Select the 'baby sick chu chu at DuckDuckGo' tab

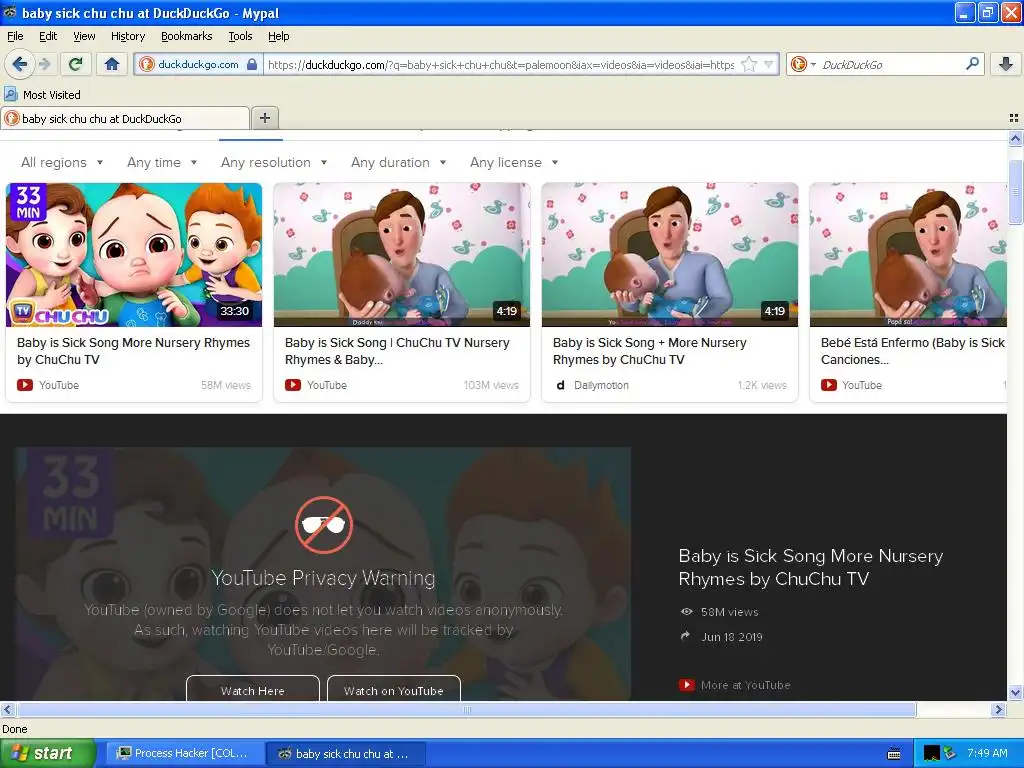pyautogui.click(x=125, y=118)
